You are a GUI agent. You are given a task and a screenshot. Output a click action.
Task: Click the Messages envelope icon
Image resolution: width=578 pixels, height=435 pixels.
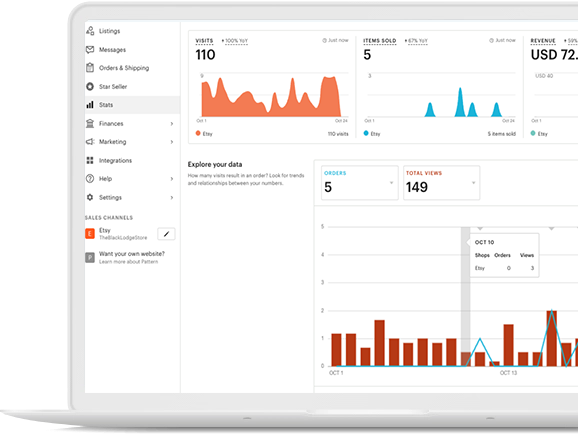[90, 49]
